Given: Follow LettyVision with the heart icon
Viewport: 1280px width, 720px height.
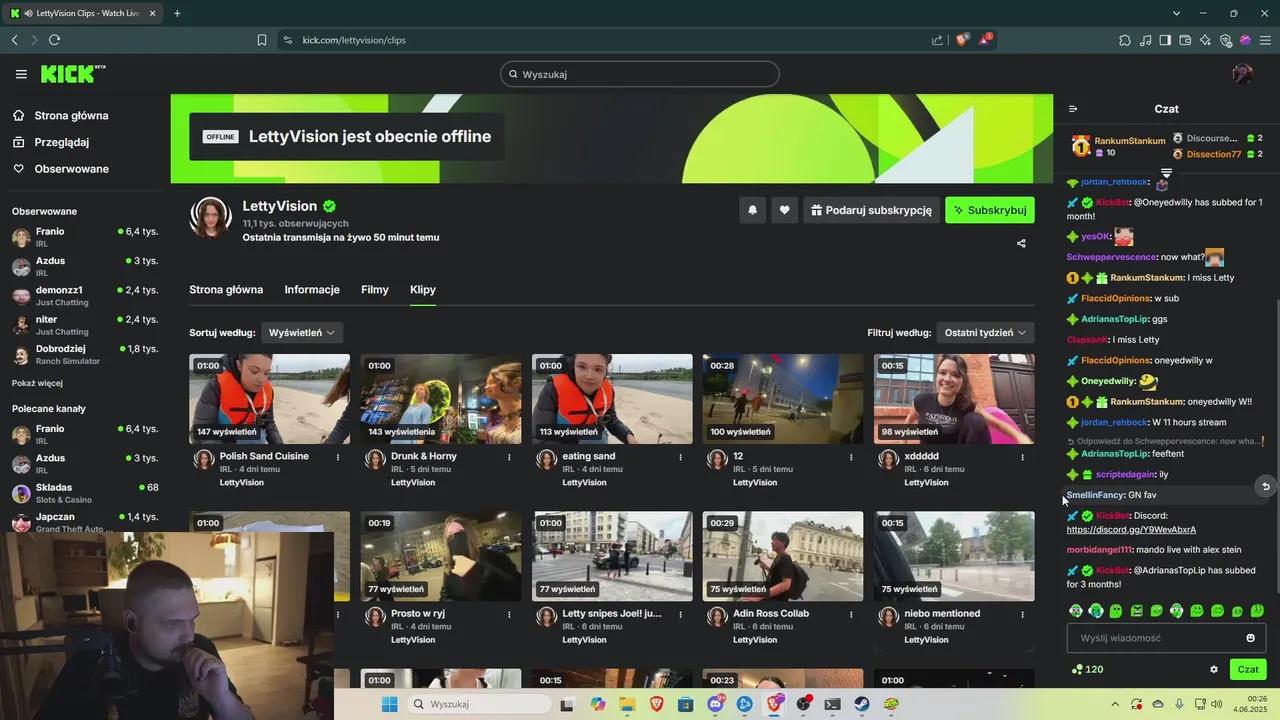Looking at the screenshot, I should (x=784, y=210).
